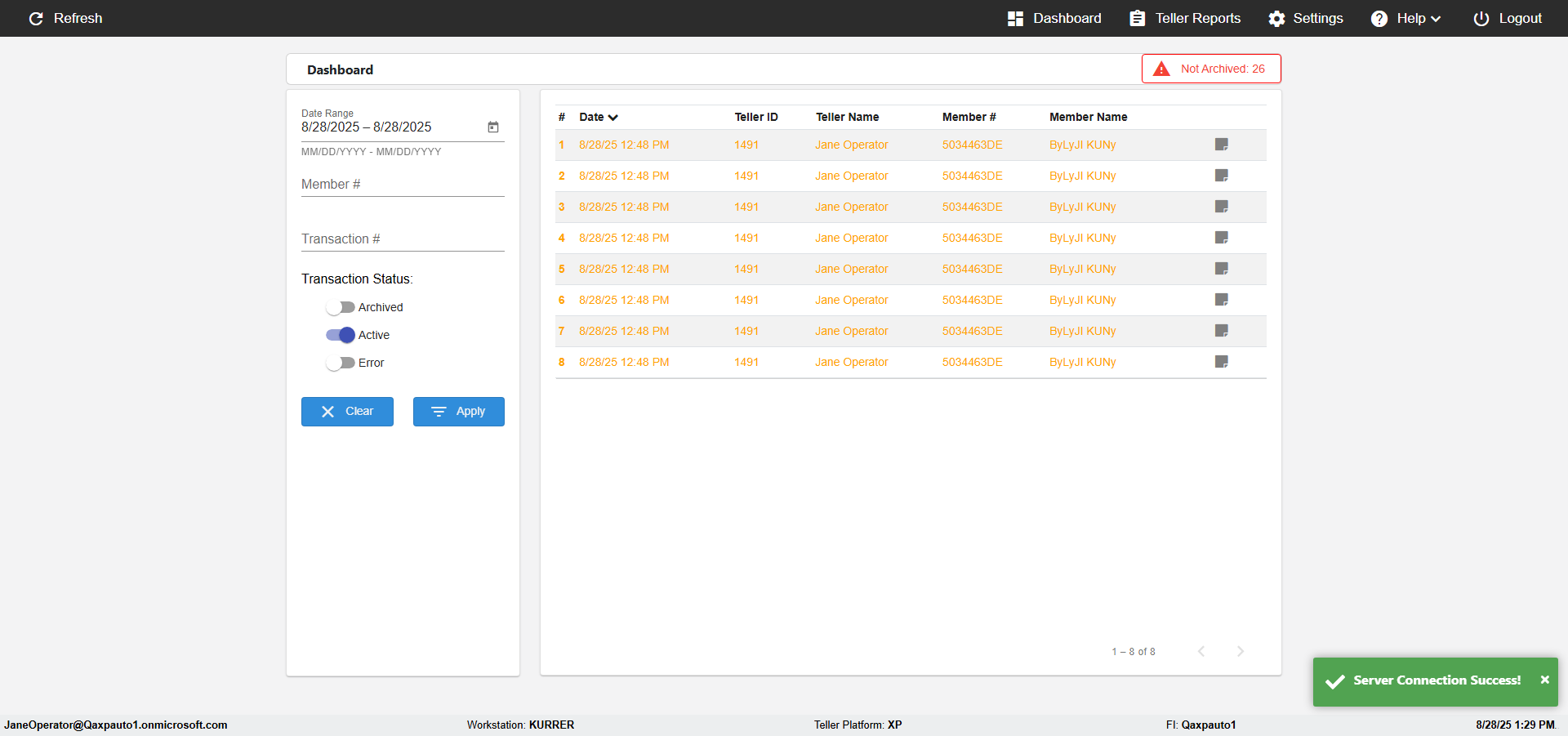Open Teller Reports from the top menu

click(1185, 18)
